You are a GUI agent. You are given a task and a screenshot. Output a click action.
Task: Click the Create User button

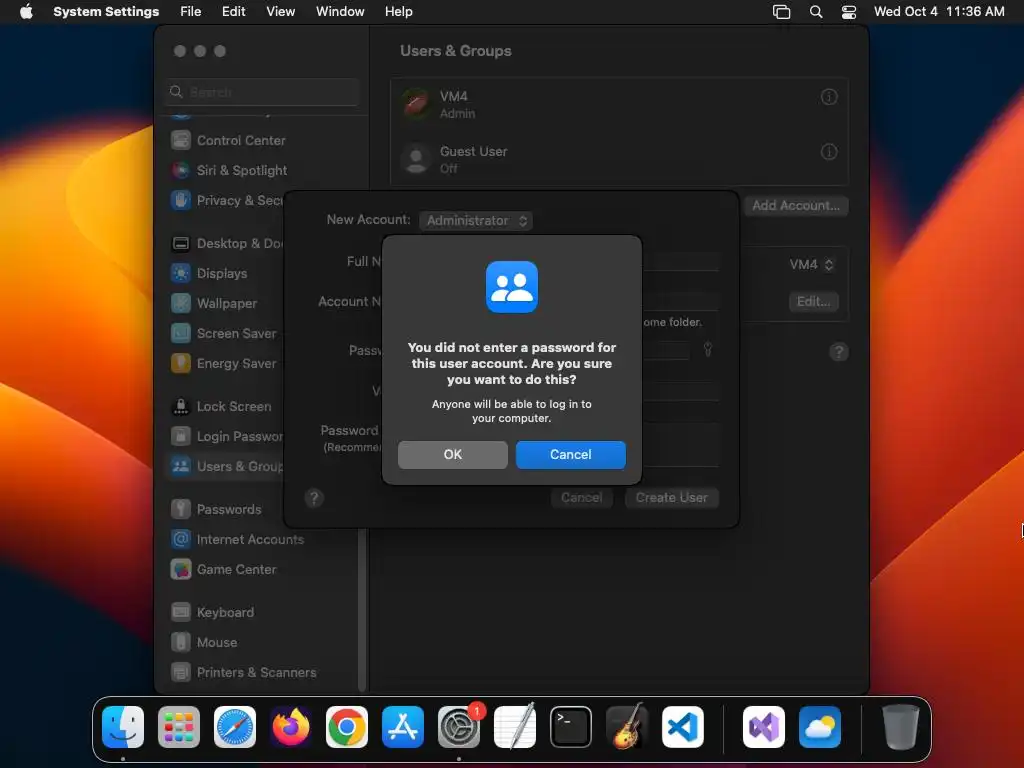pos(671,498)
